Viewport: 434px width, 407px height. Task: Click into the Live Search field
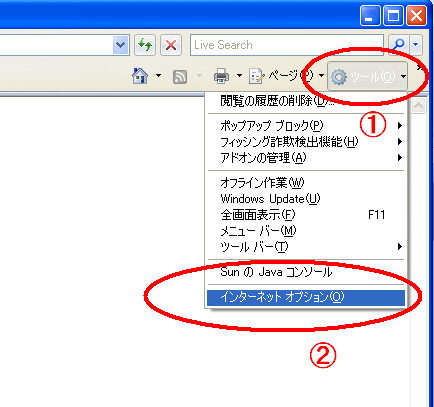287,45
